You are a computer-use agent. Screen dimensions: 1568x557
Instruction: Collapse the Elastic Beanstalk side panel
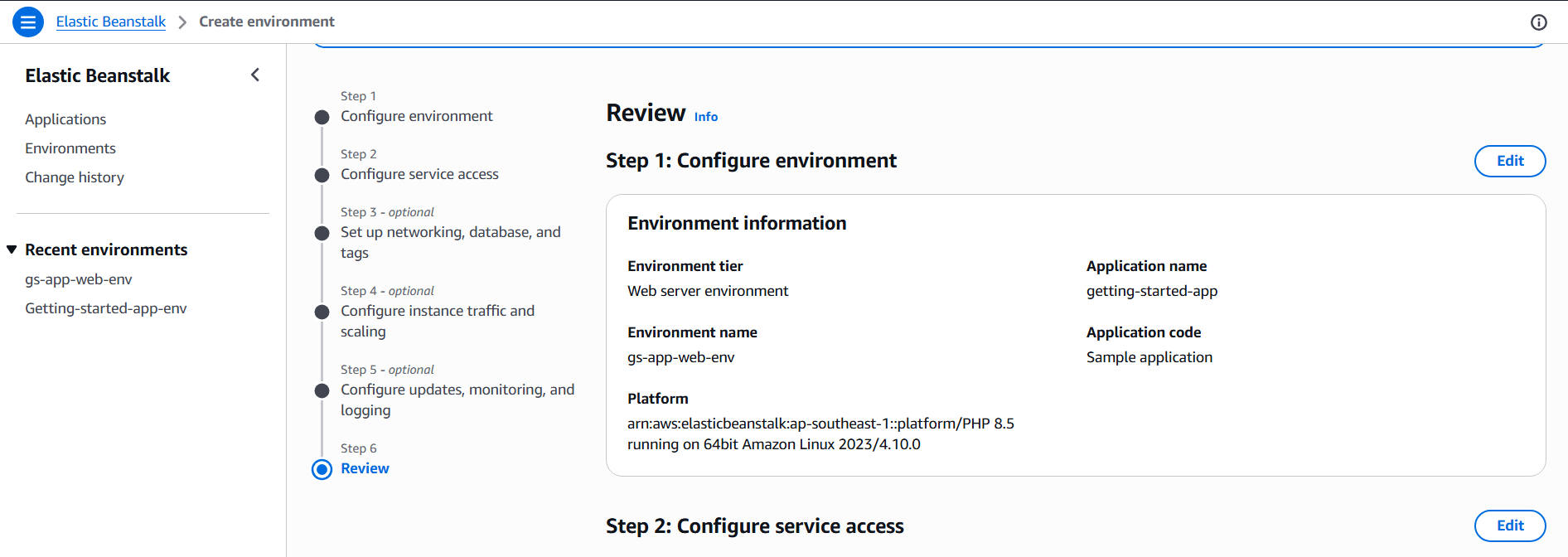point(255,75)
